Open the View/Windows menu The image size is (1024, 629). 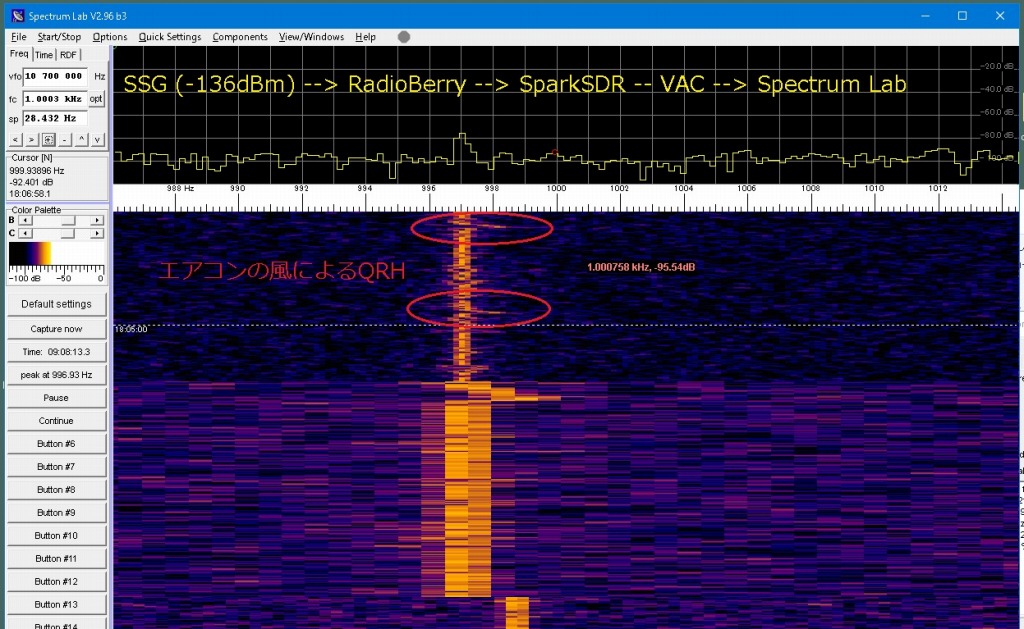coord(311,37)
